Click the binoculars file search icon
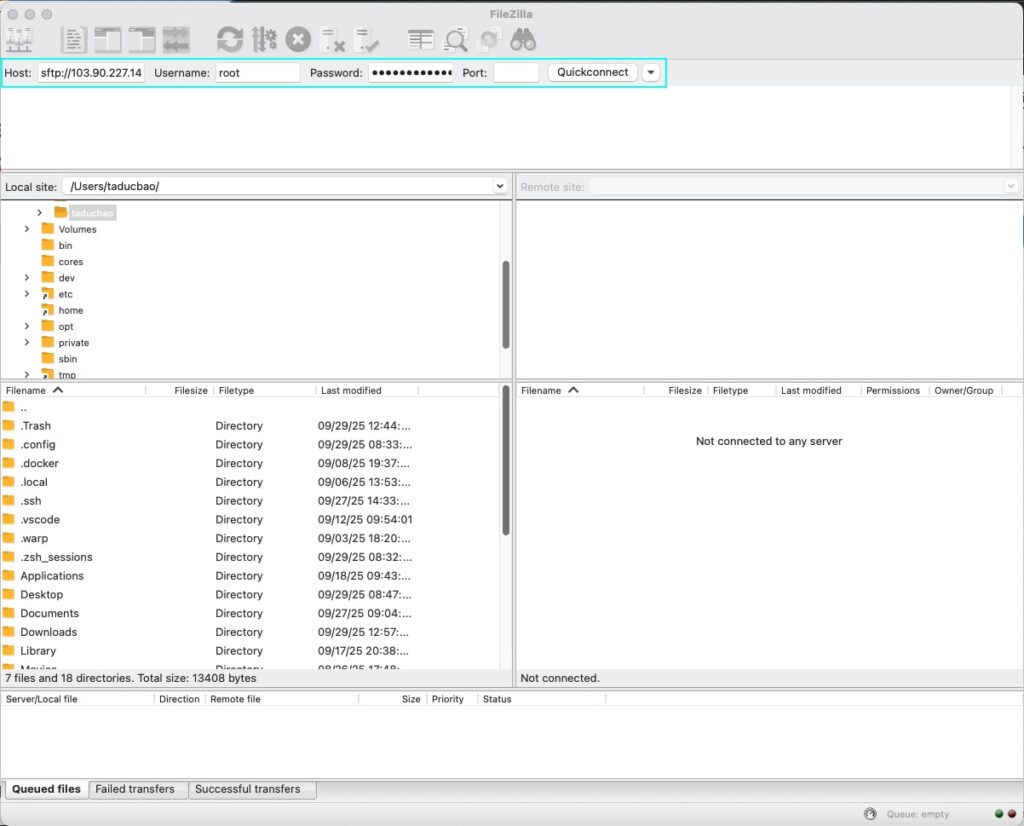Screen dimensions: 1024x826 coord(523,39)
